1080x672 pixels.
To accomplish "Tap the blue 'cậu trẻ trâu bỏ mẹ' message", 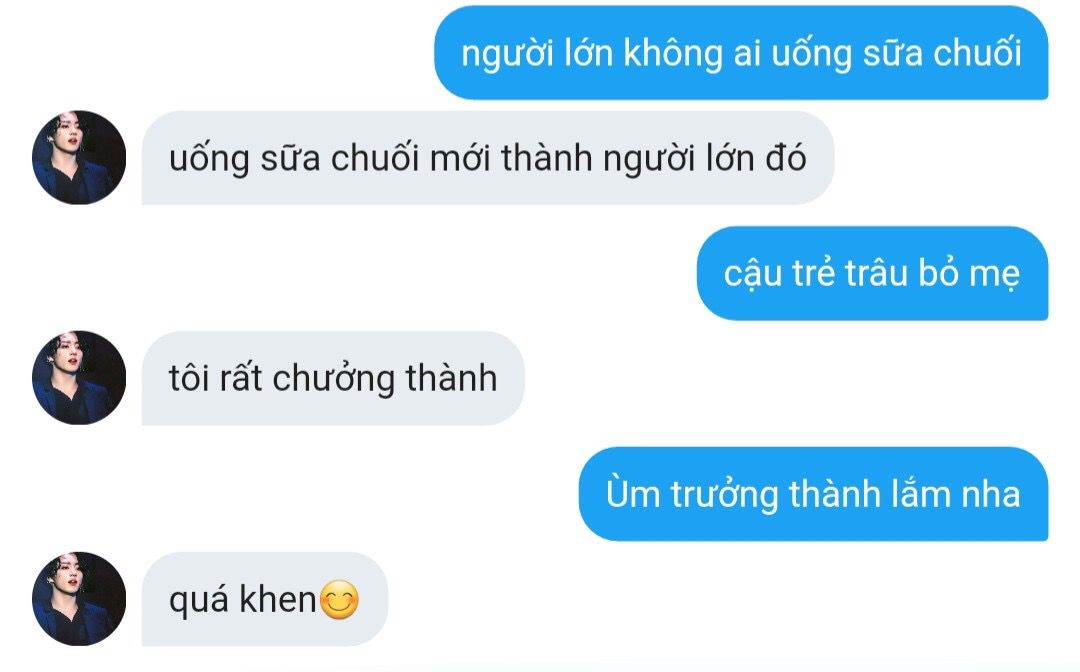I will 872,273.
